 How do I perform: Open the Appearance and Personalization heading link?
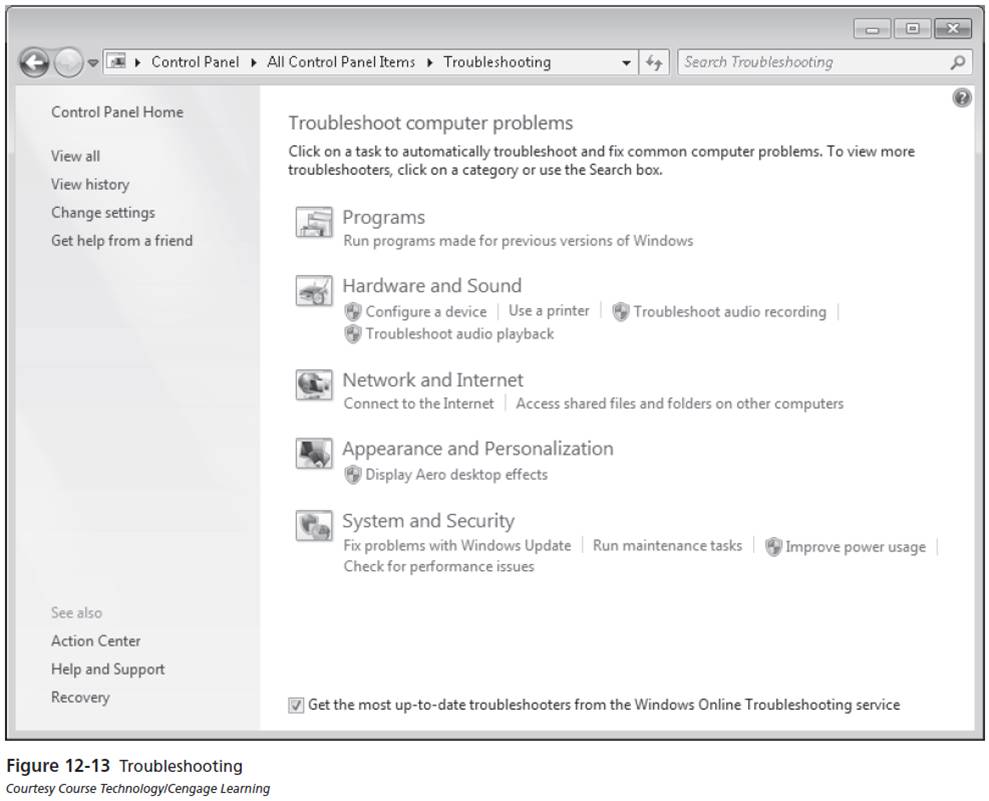[x=478, y=448]
